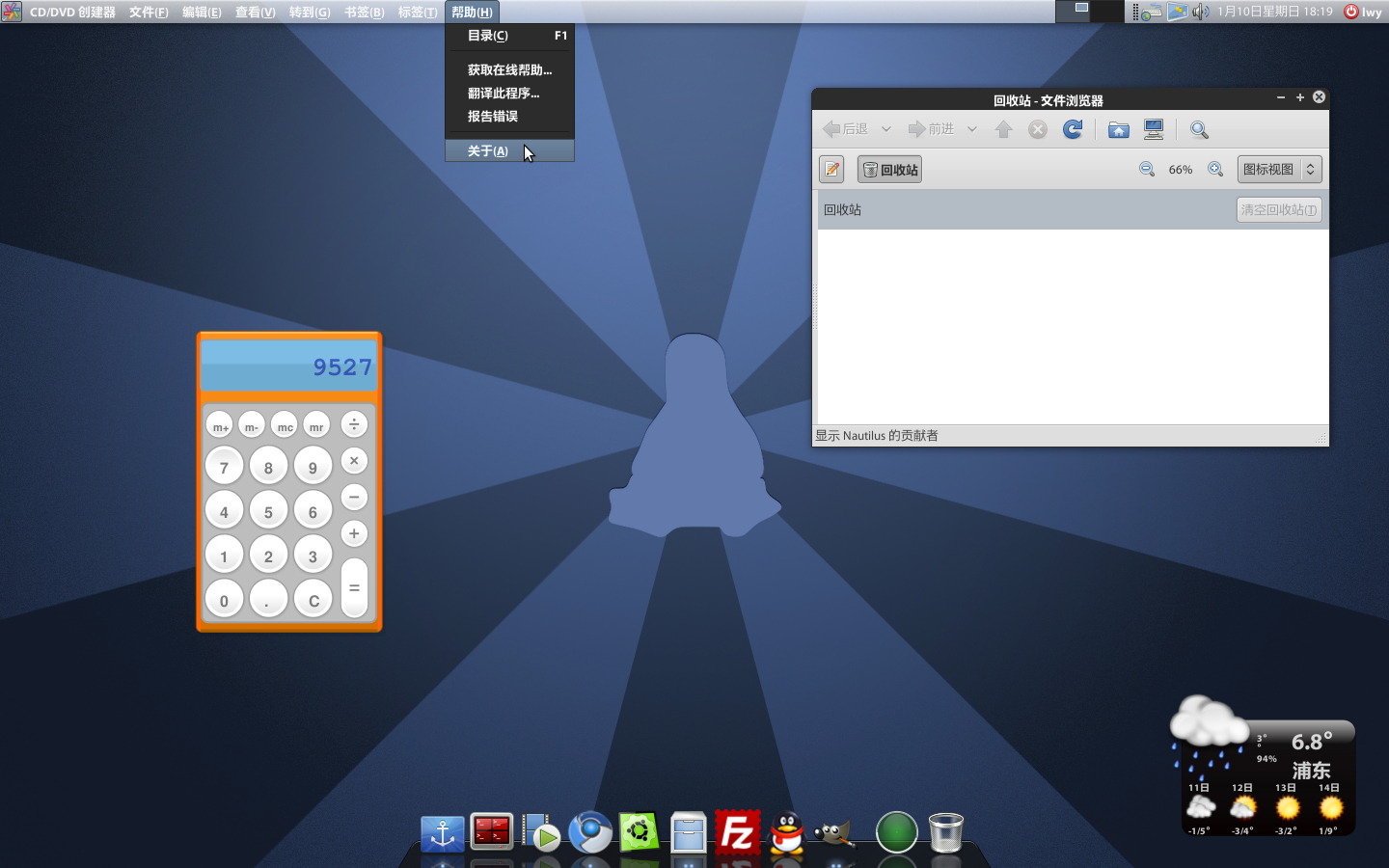Click calculator decimal point key

268,600
